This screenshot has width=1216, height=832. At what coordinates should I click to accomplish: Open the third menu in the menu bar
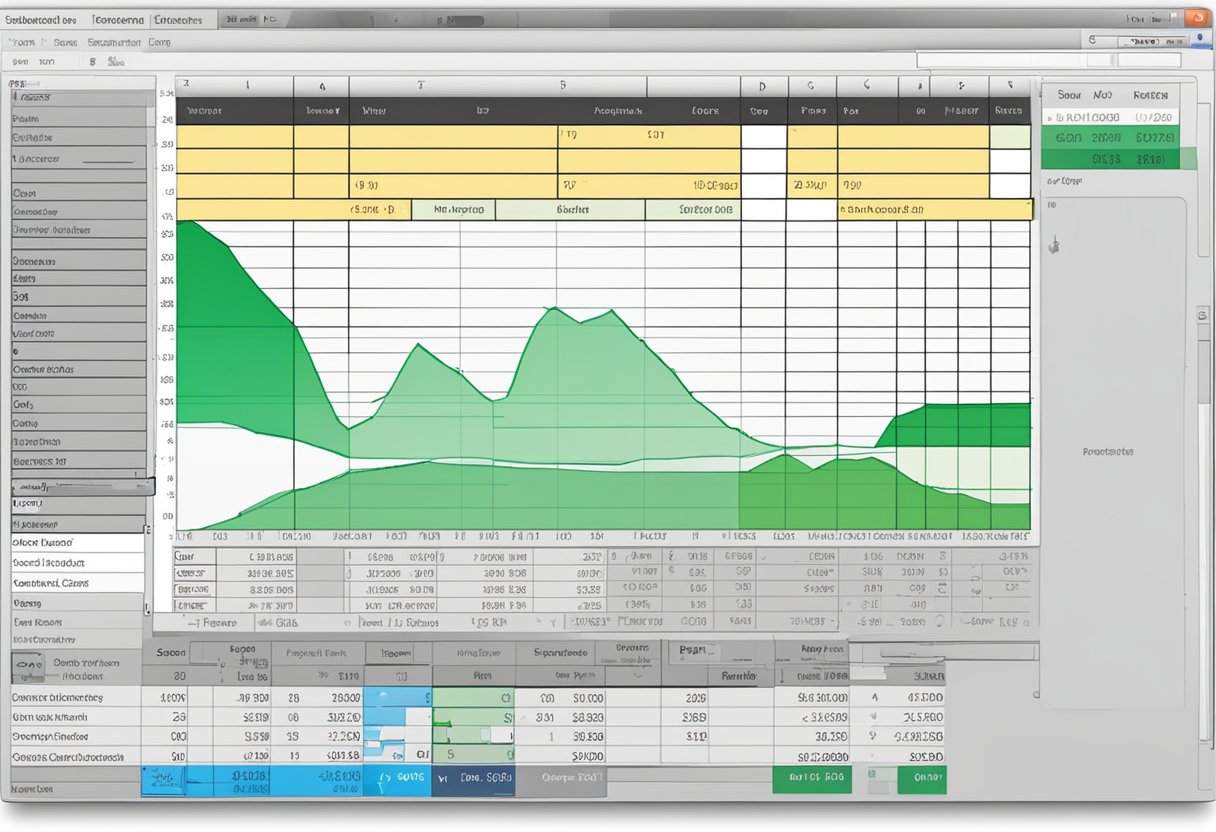point(112,42)
